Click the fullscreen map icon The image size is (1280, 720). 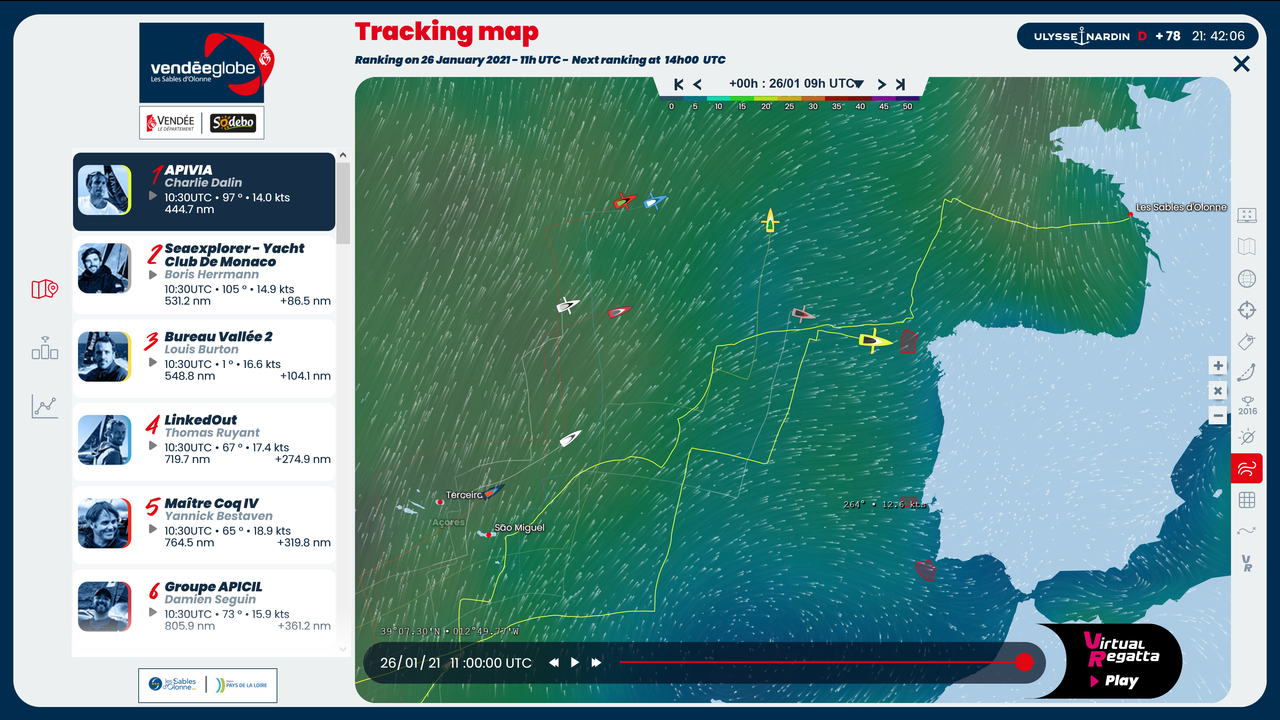click(x=1247, y=215)
